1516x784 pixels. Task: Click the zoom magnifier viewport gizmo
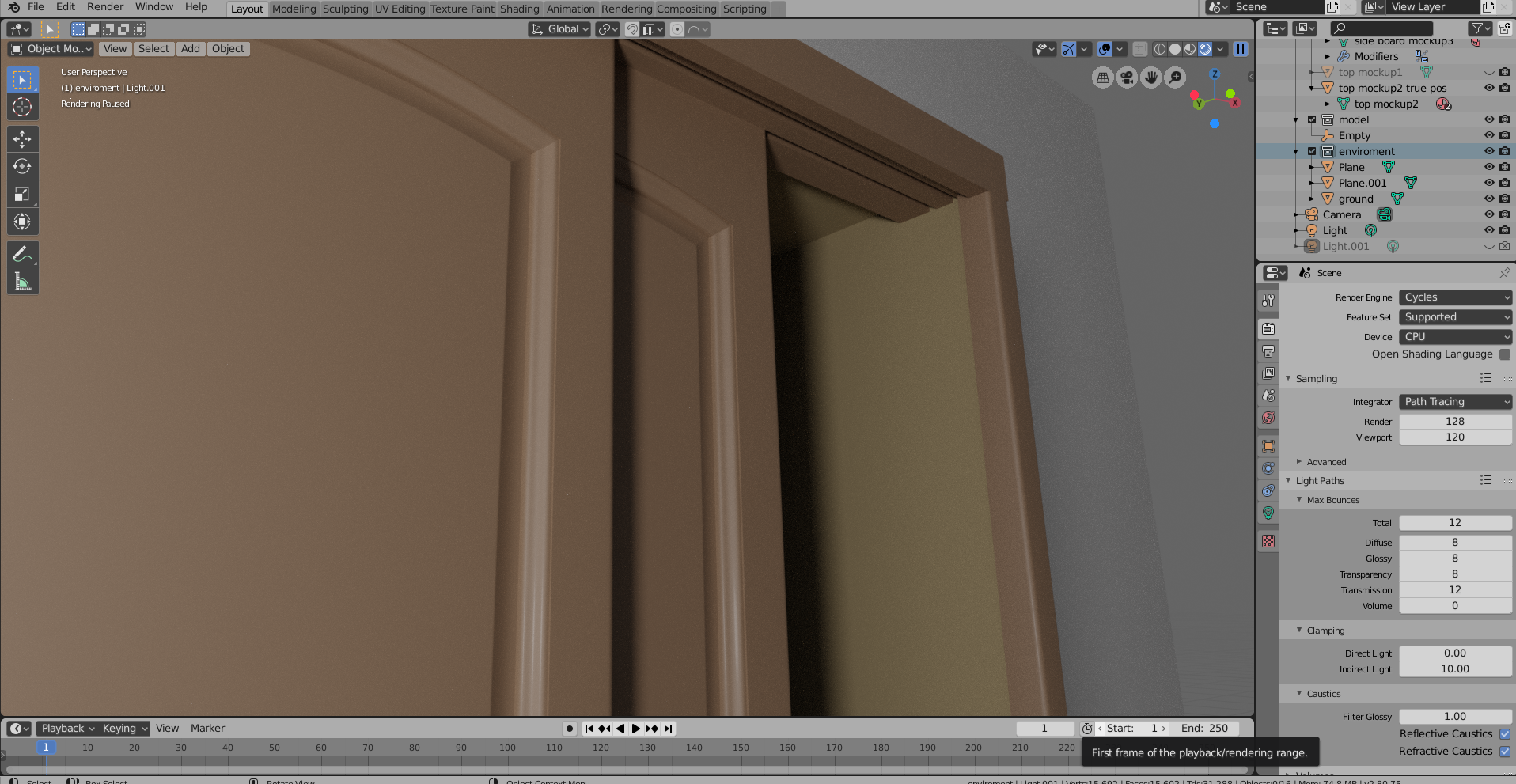(x=1176, y=78)
